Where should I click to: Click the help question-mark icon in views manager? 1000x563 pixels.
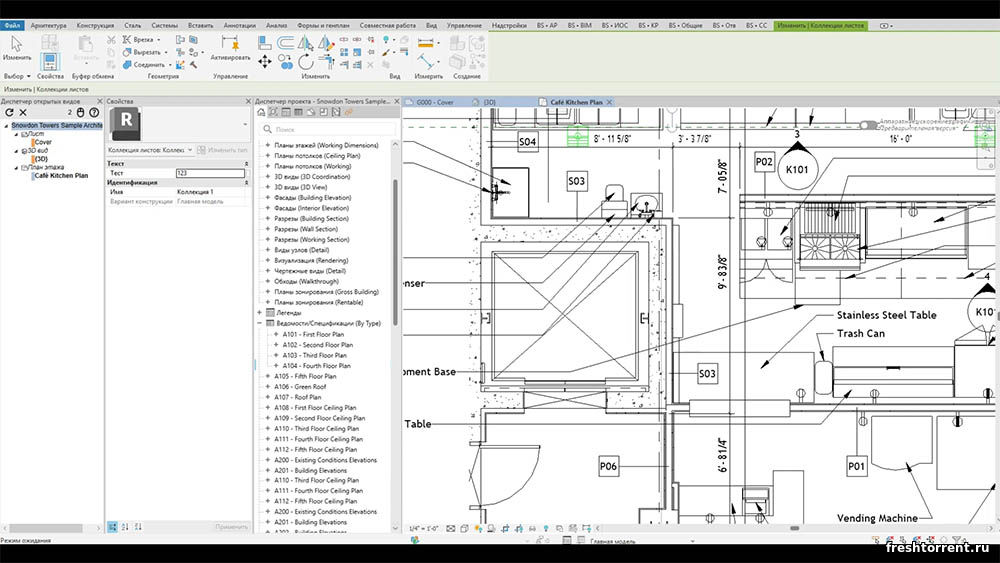point(95,113)
